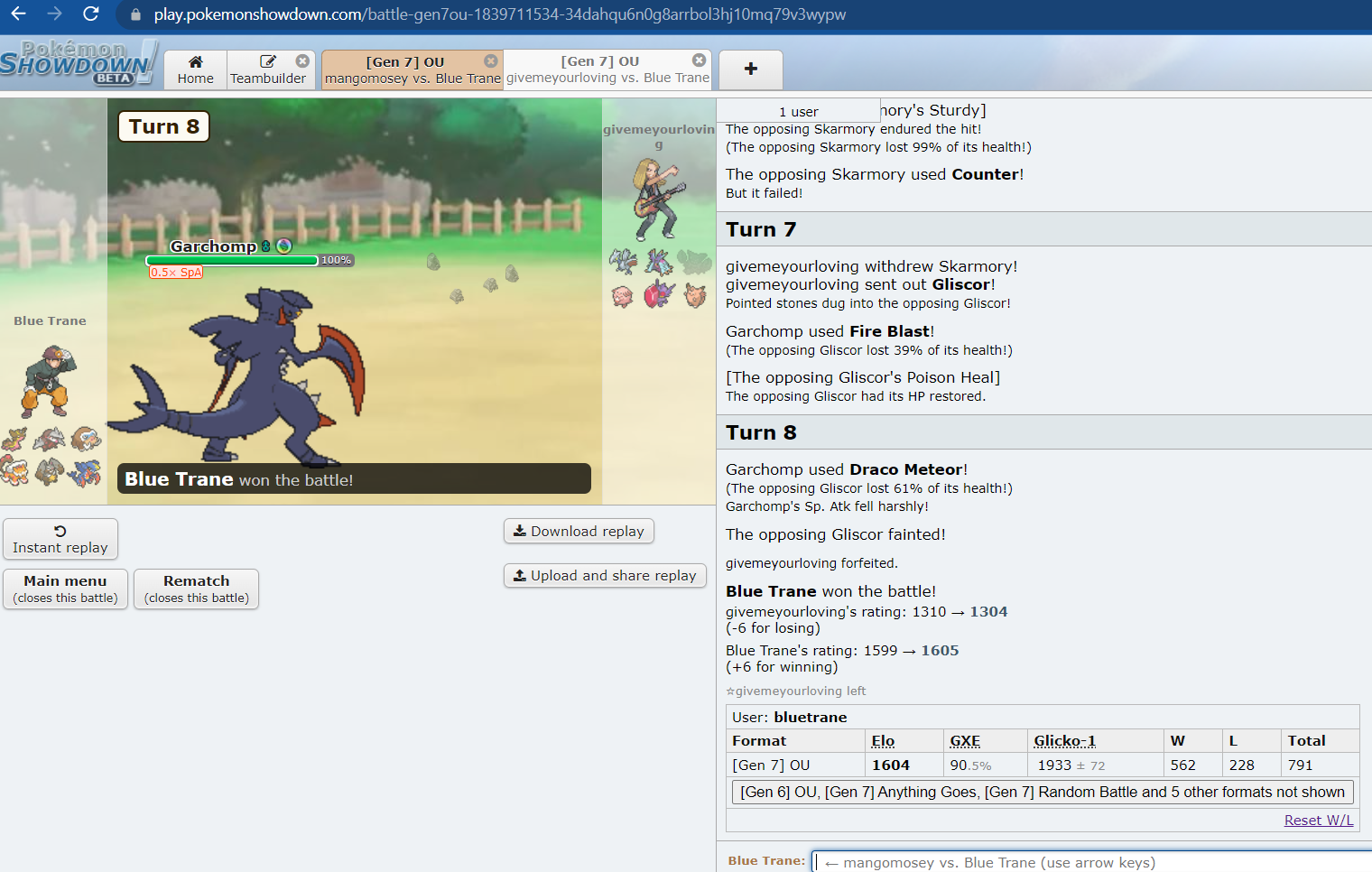This screenshot has height=872, width=1372.
Task: Click the opposing Chansey team icon
Action: point(622,295)
